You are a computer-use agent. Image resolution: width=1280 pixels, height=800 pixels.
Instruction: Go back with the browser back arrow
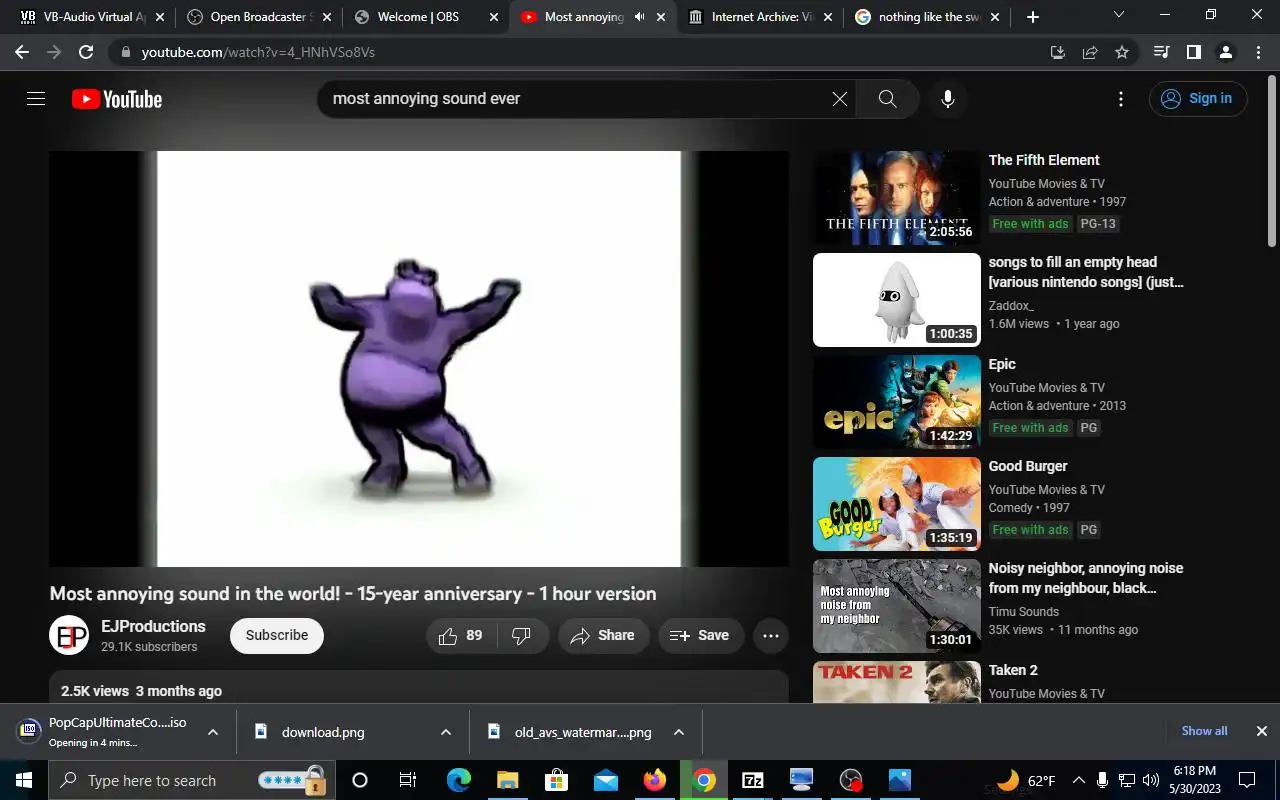point(22,52)
